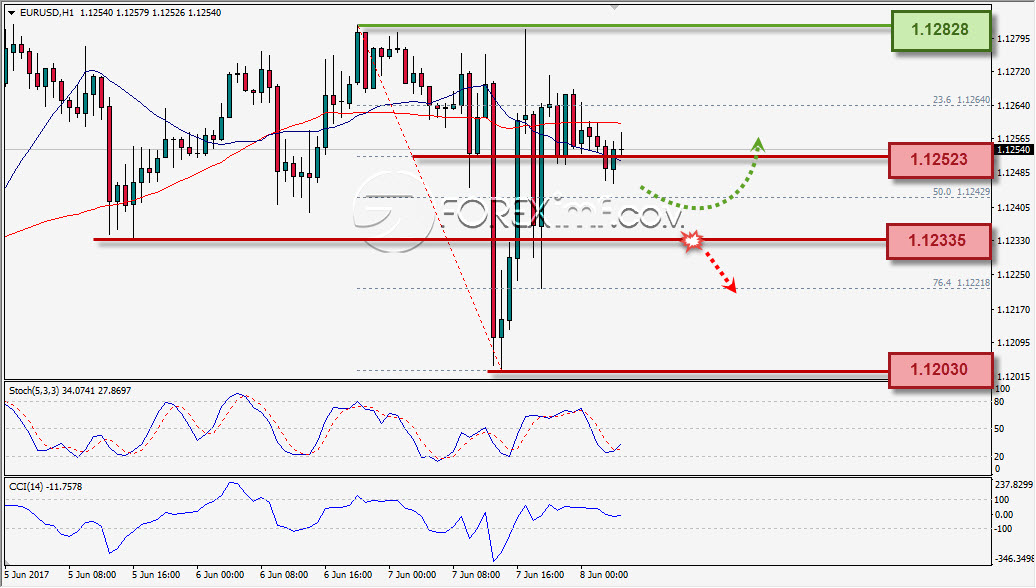Viewport: 1036px width, 588px height.
Task: Click CCI scale value -100
Action: coord(1004,529)
